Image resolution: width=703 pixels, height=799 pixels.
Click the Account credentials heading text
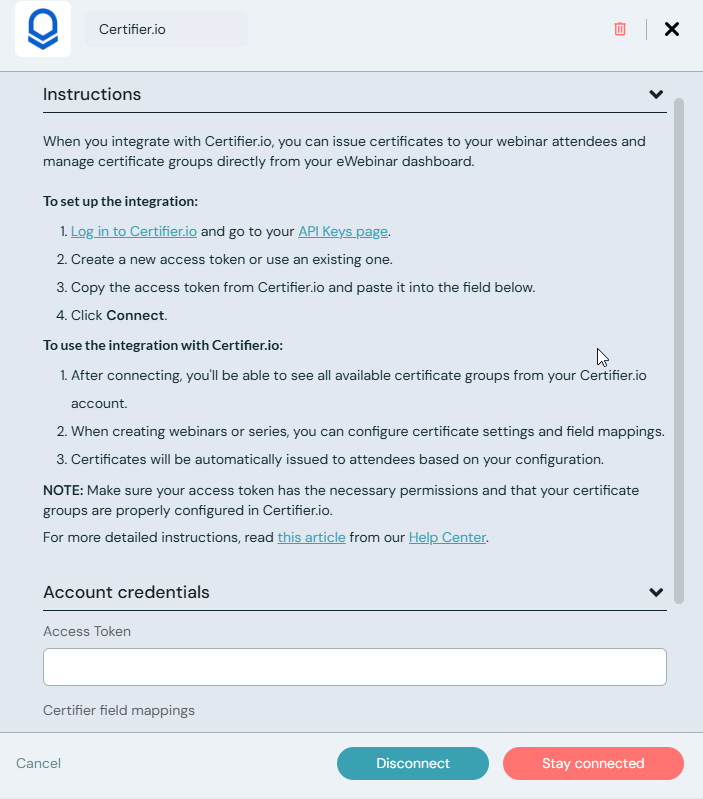tap(126, 592)
